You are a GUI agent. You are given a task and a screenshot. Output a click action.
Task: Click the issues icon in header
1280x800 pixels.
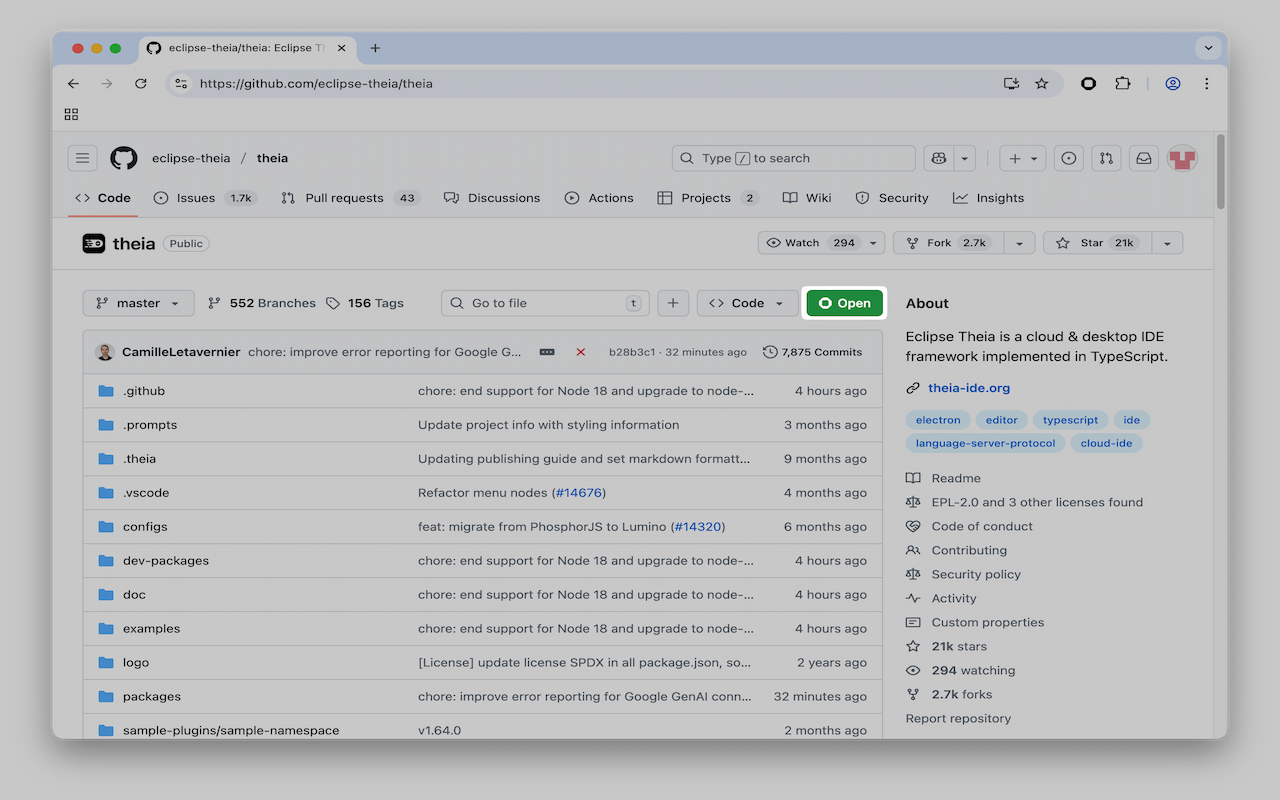click(x=1069, y=158)
